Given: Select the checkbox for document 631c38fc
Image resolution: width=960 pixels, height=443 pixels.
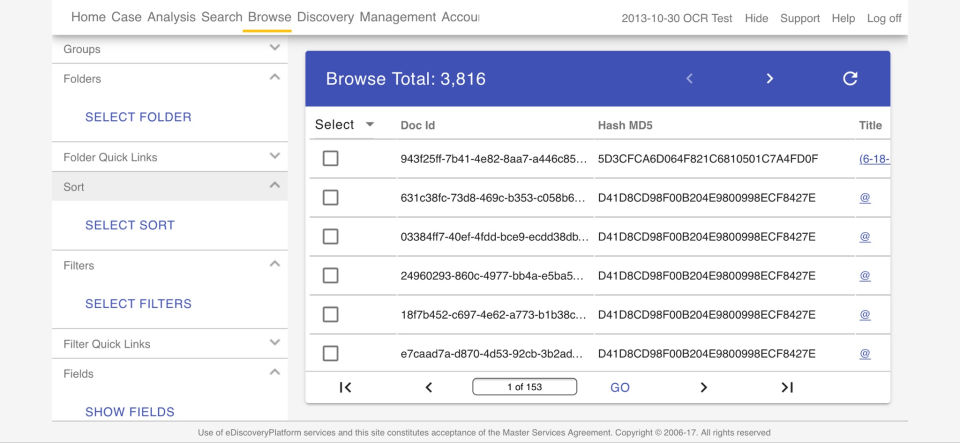Looking at the screenshot, I should point(331,198).
